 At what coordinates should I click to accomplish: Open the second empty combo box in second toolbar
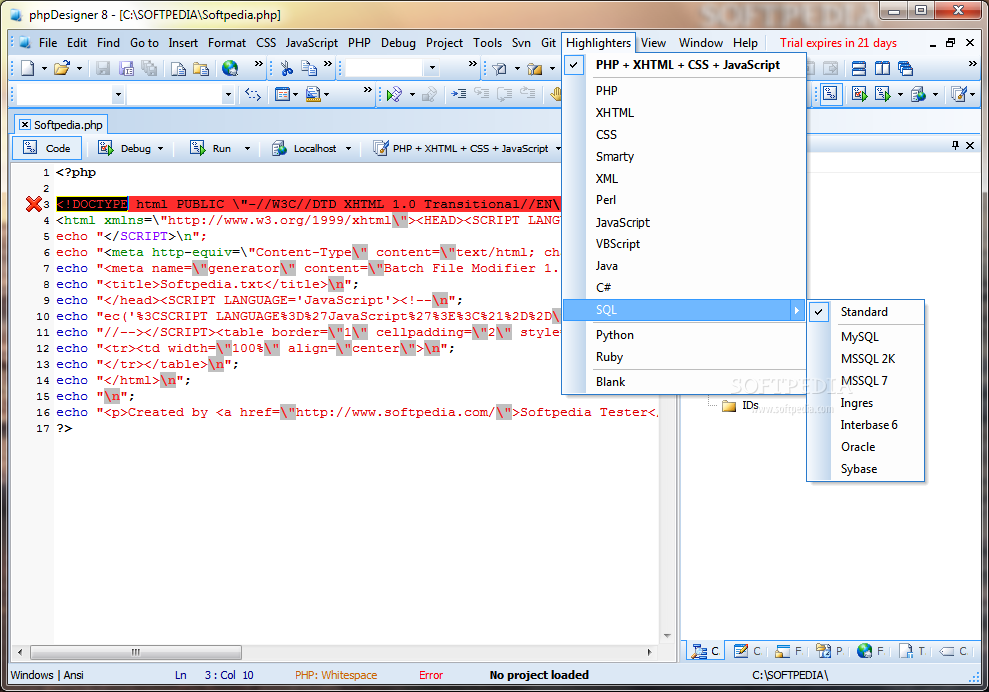pos(228,95)
